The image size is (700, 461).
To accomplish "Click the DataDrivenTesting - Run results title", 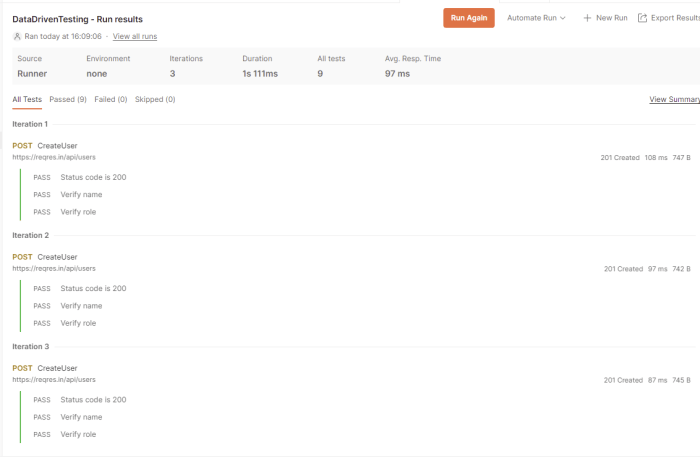I will point(77,19).
